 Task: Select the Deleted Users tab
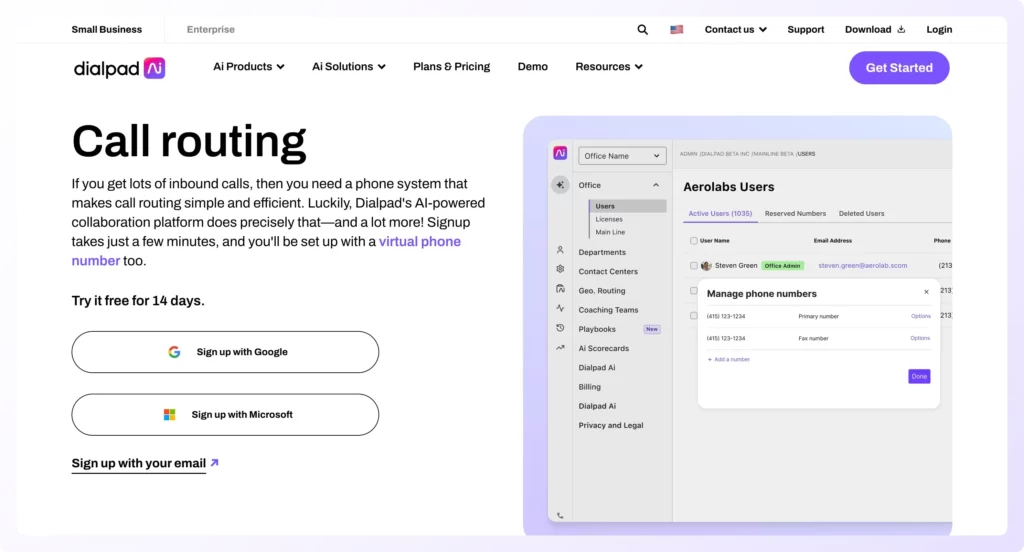[861, 214]
